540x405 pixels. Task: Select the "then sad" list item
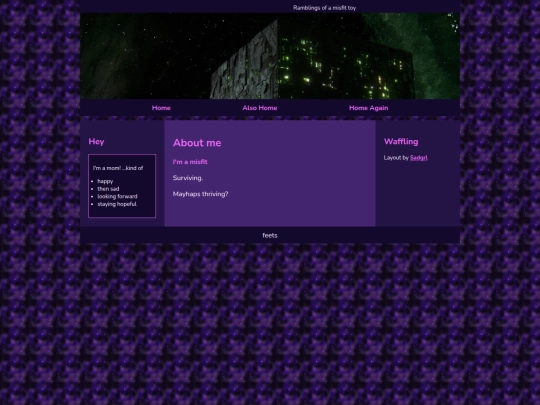[x=108, y=189]
